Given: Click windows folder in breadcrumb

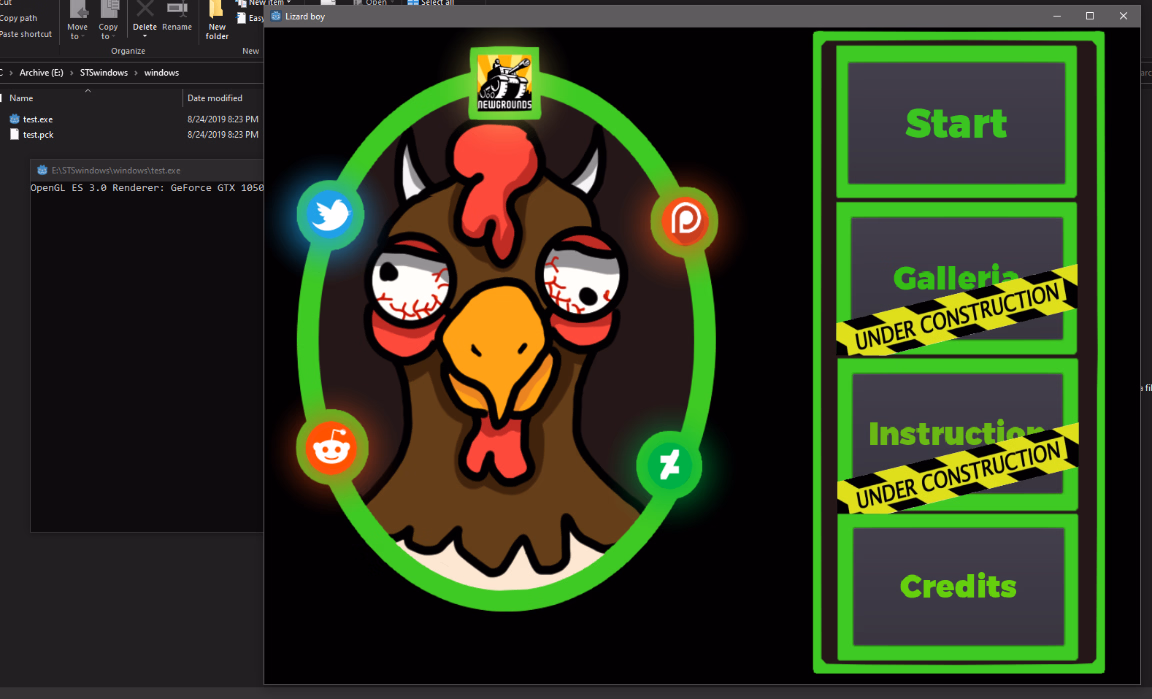Looking at the screenshot, I should 162,73.
